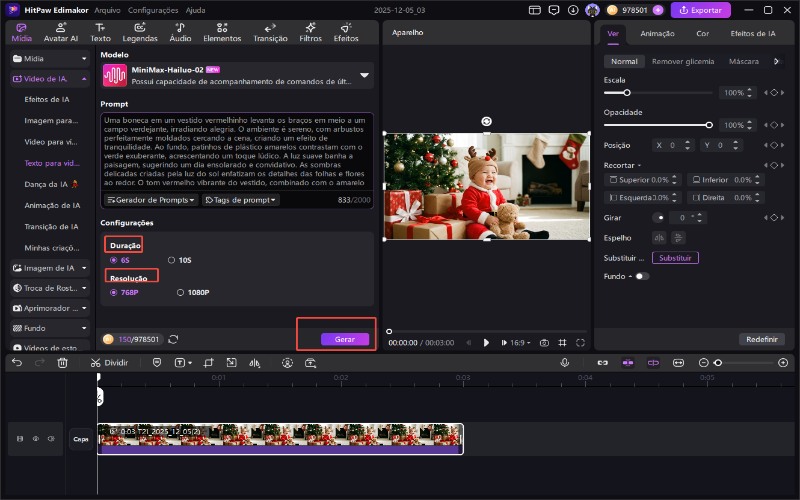Open the Avatar AI tab
This screenshot has height=500, width=800.
click(61, 33)
